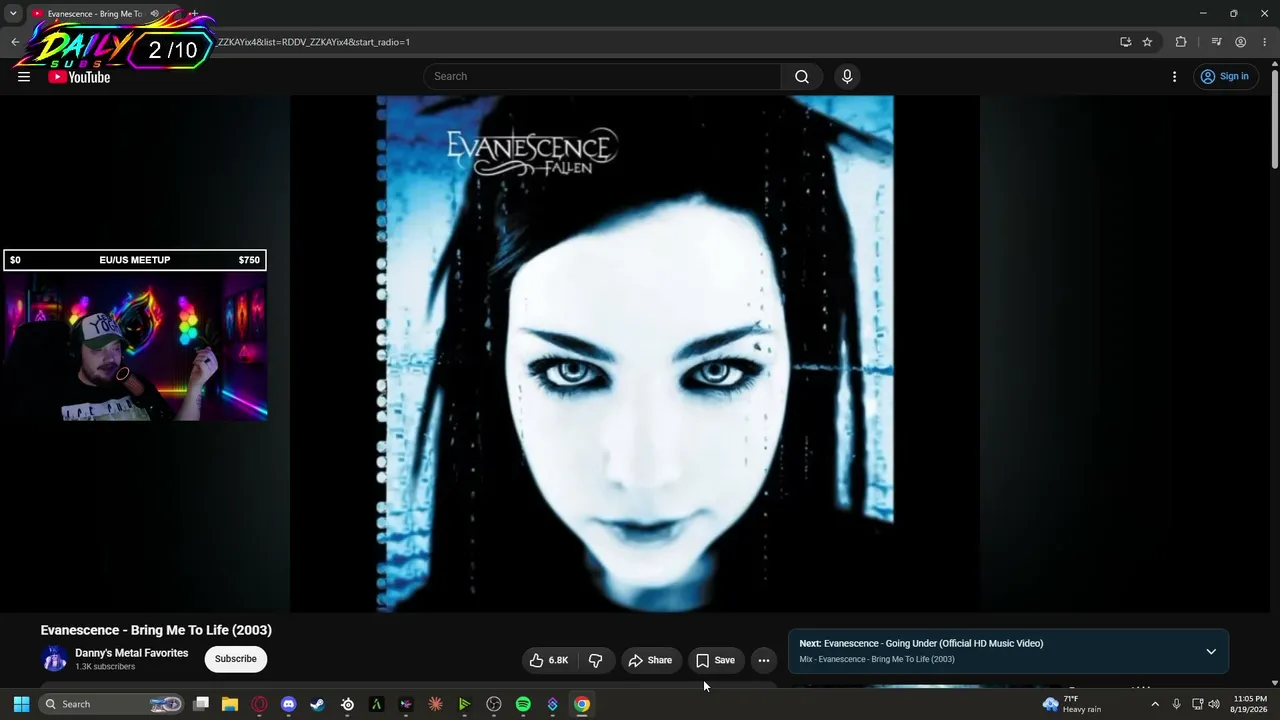Focus the YouTube search box
The width and height of the screenshot is (1280, 720).
click(x=603, y=77)
